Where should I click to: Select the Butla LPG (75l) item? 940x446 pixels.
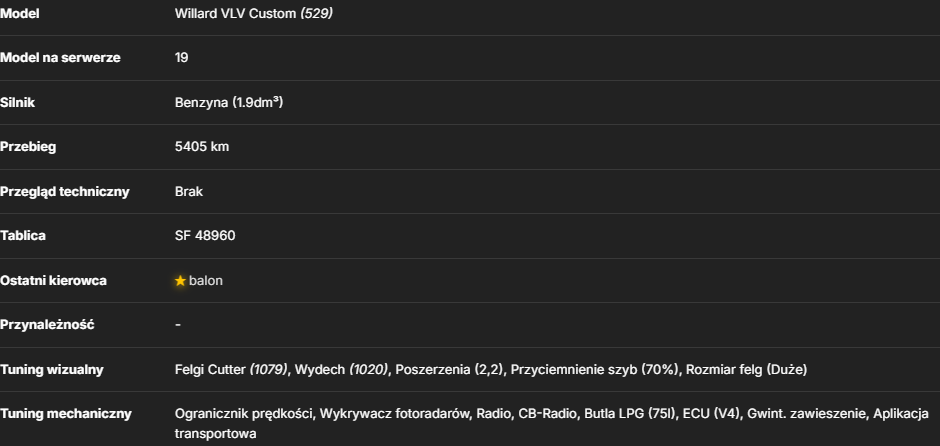[630, 414]
